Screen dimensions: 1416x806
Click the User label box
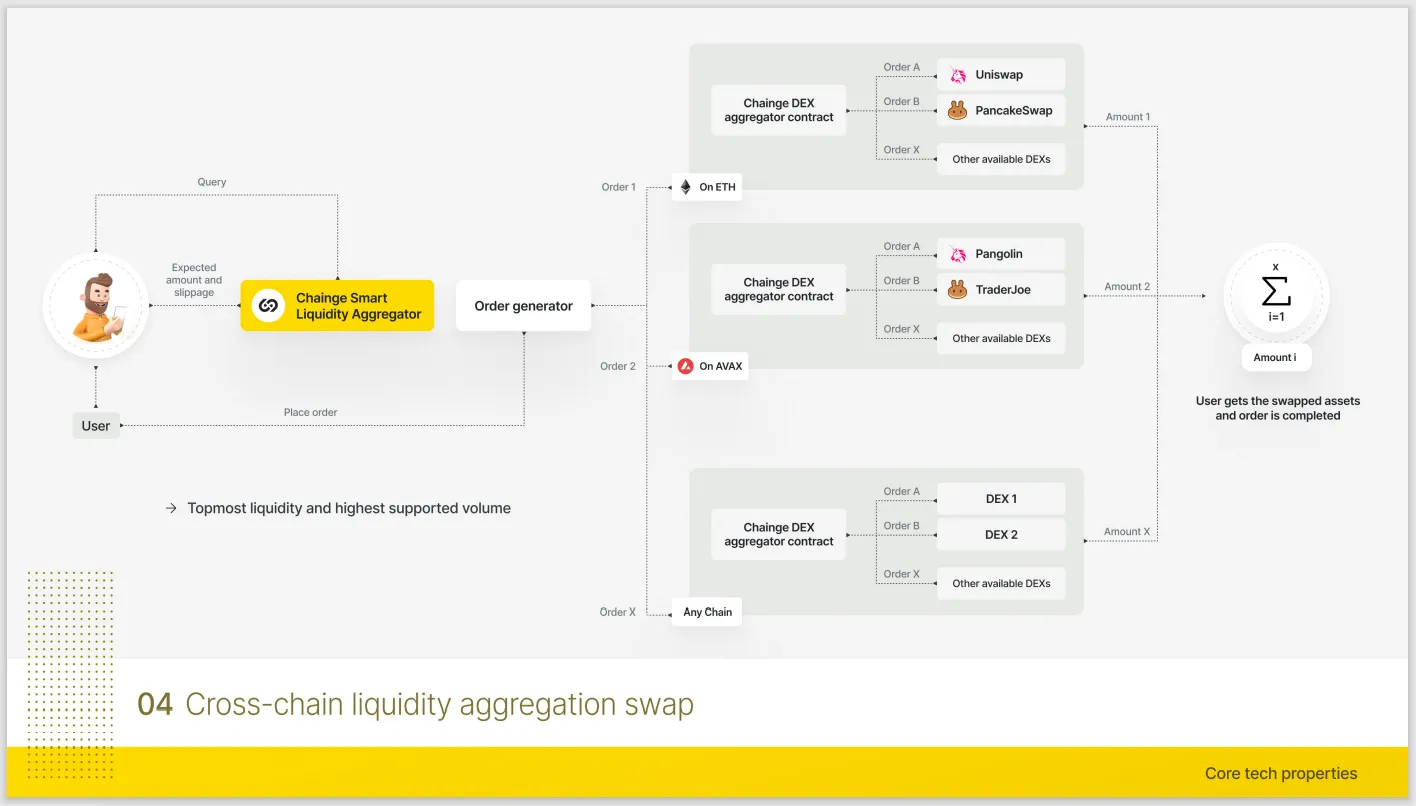96,426
